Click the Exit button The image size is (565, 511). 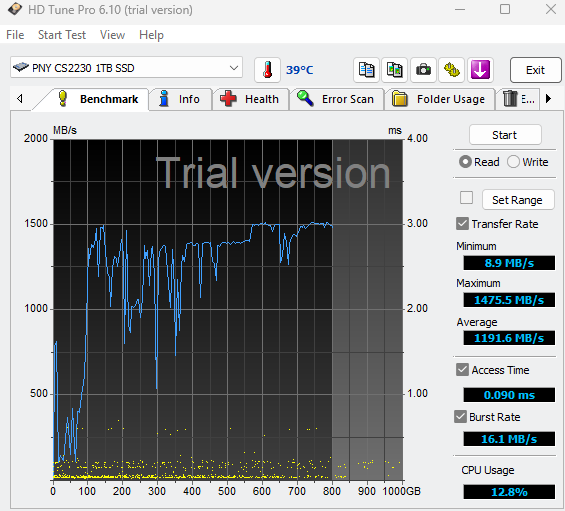point(535,70)
